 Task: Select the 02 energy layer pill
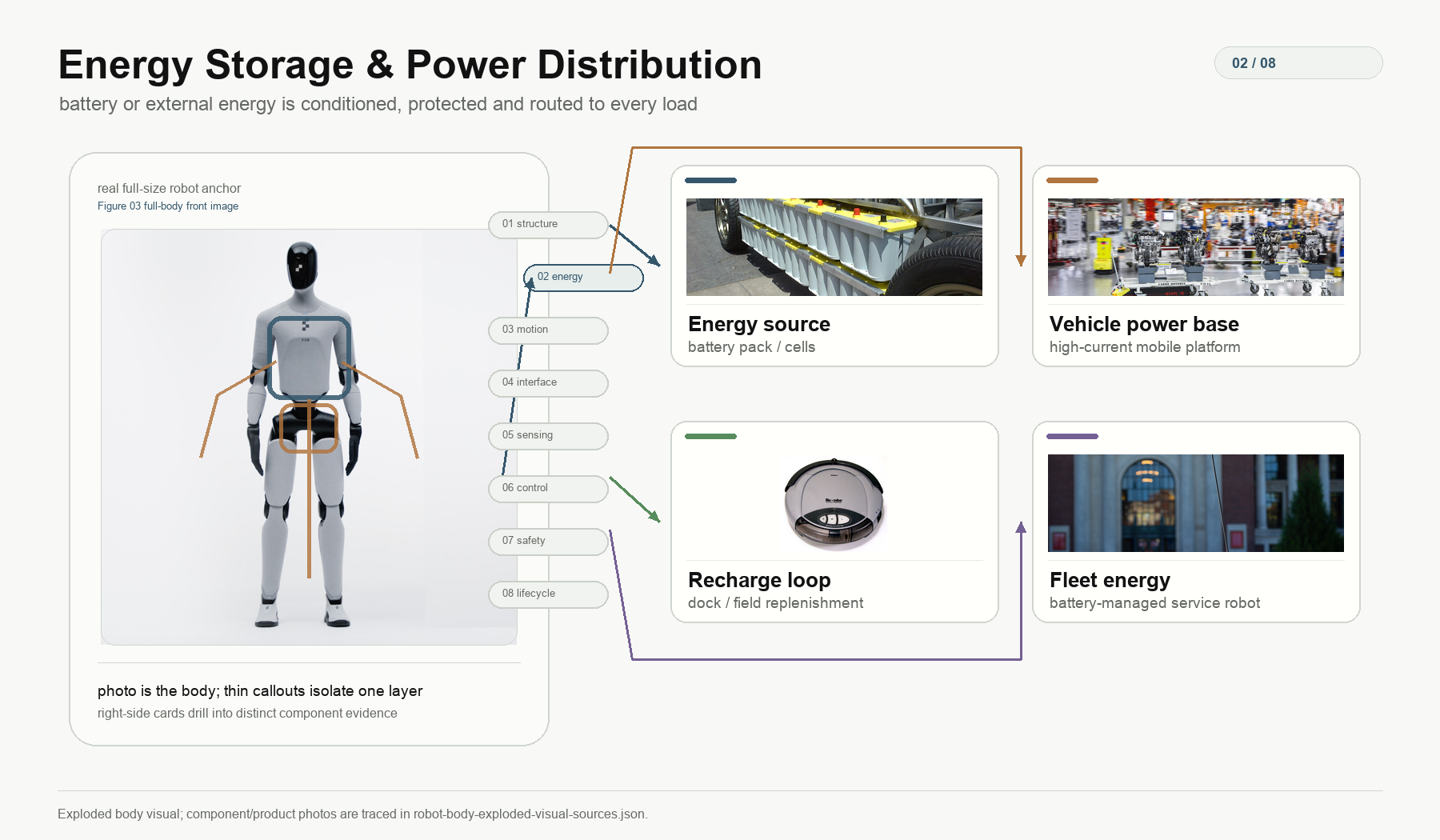[583, 278]
